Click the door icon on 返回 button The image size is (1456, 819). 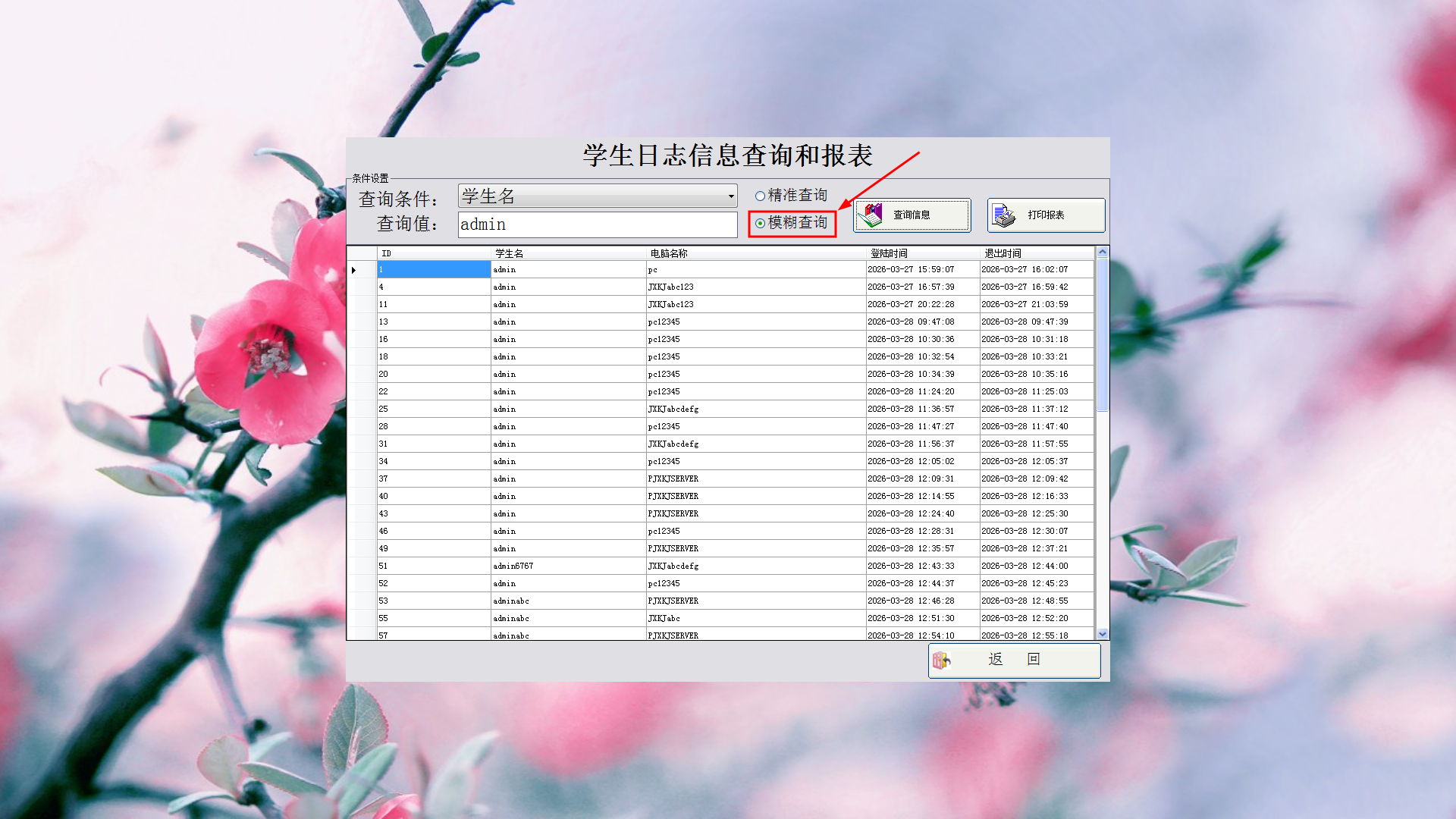click(941, 660)
